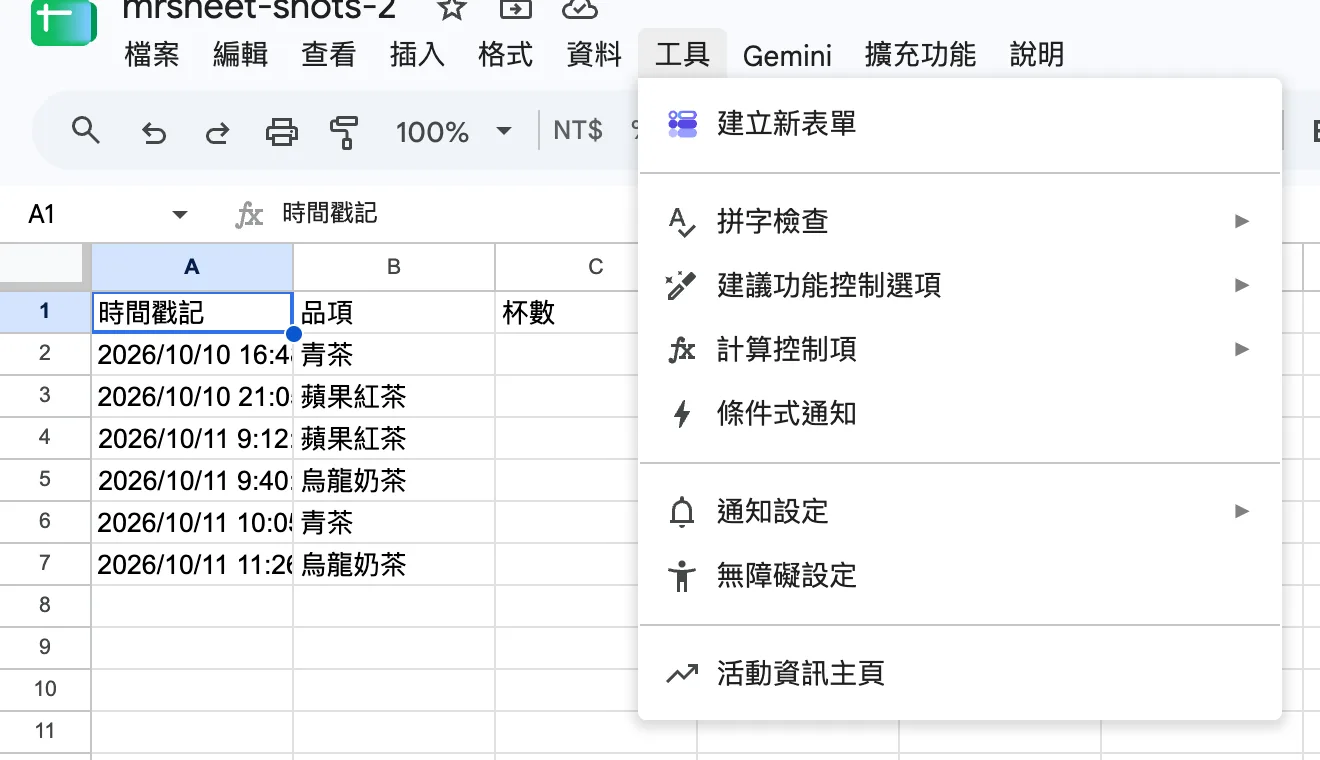Click the print icon
The height and width of the screenshot is (760, 1320).
coord(281,132)
